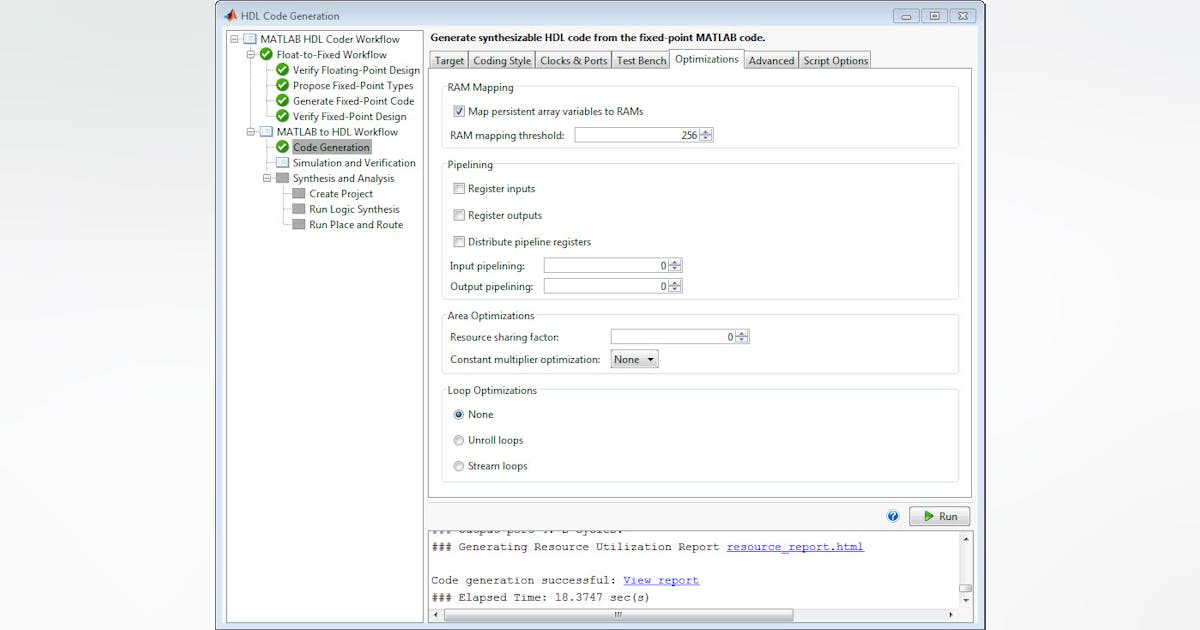Disable Map persistent array variables to RAMs
Viewport: 1200px width, 630px height.
click(x=459, y=111)
